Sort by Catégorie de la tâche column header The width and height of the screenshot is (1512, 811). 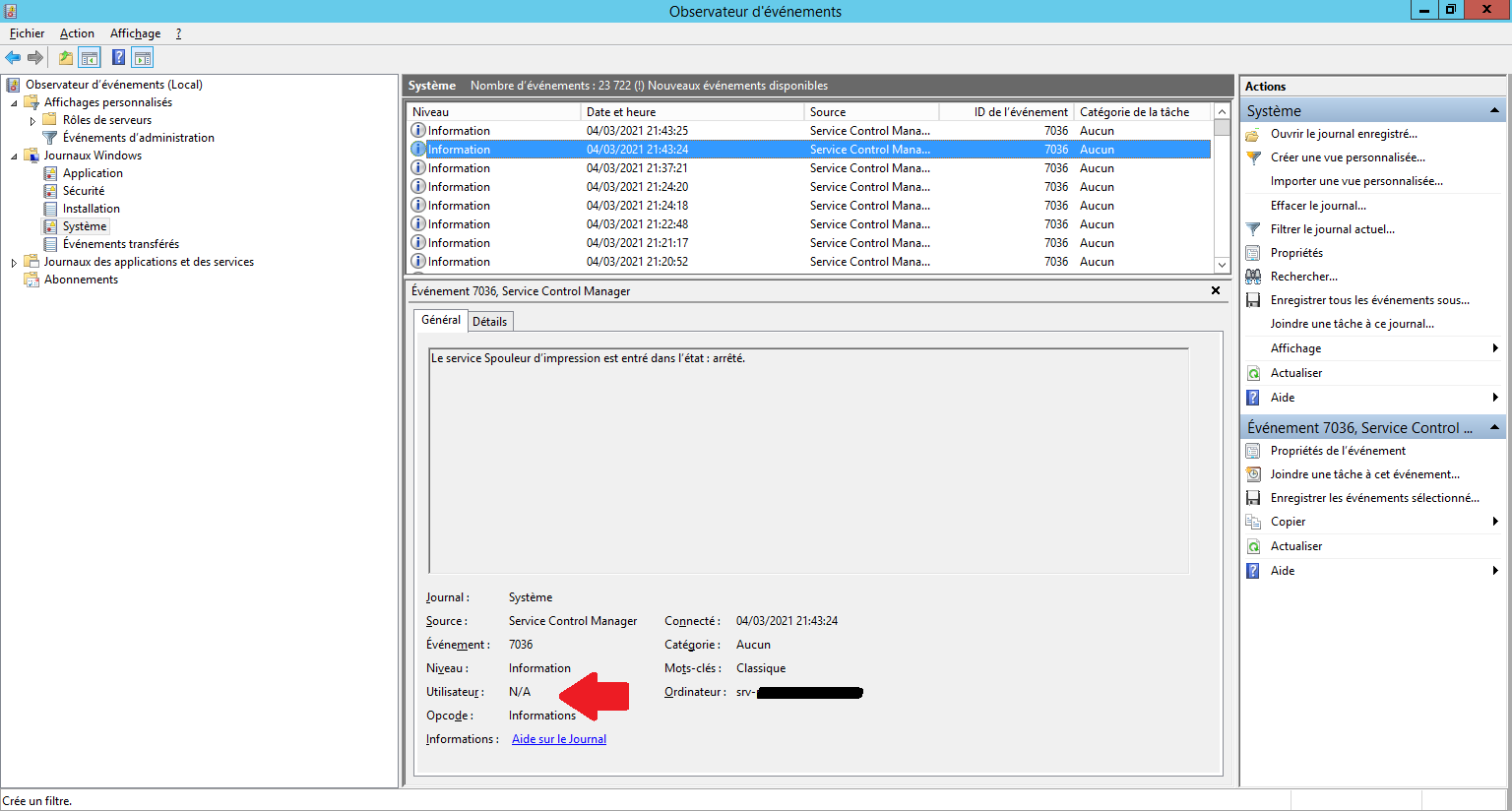[1142, 112]
